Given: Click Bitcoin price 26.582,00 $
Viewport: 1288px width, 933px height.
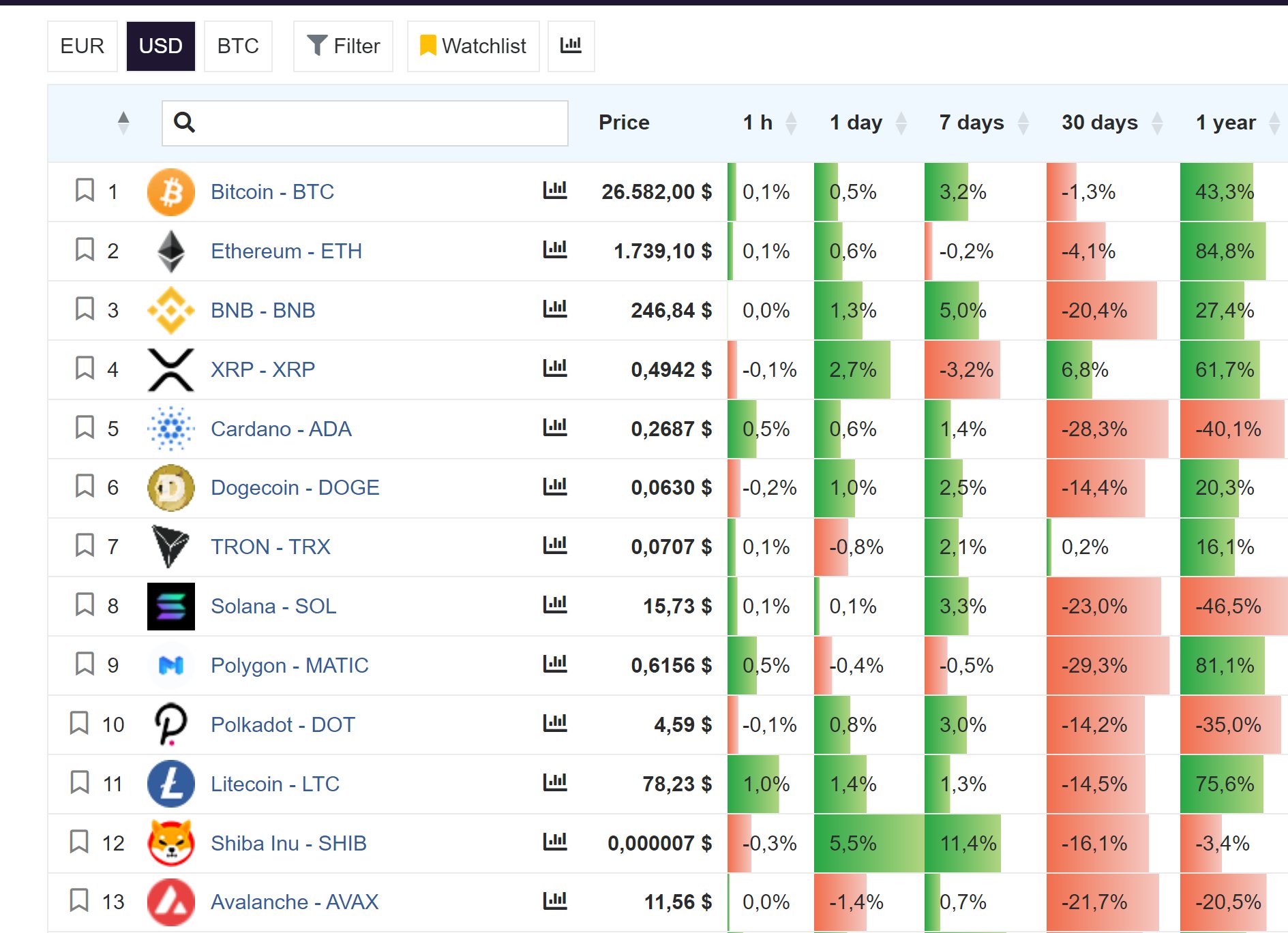Looking at the screenshot, I should (657, 192).
